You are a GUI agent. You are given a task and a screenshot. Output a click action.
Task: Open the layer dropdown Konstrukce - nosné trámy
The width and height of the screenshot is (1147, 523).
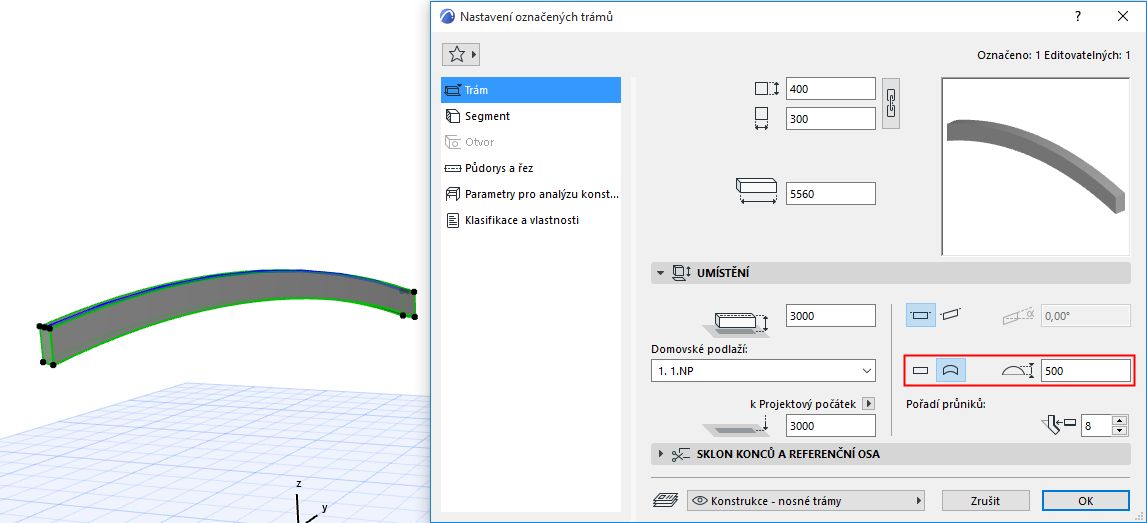pos(807,501)
